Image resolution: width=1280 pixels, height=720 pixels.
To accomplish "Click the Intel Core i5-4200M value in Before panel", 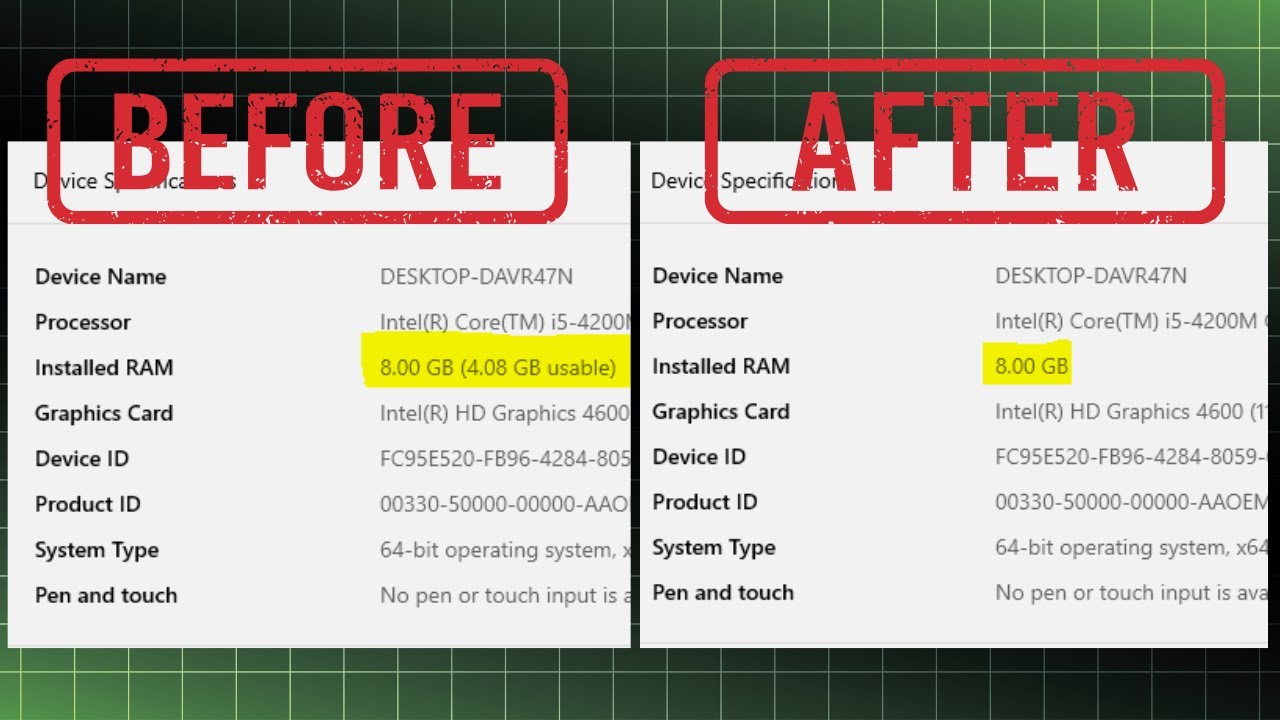I will coord(505,322).
